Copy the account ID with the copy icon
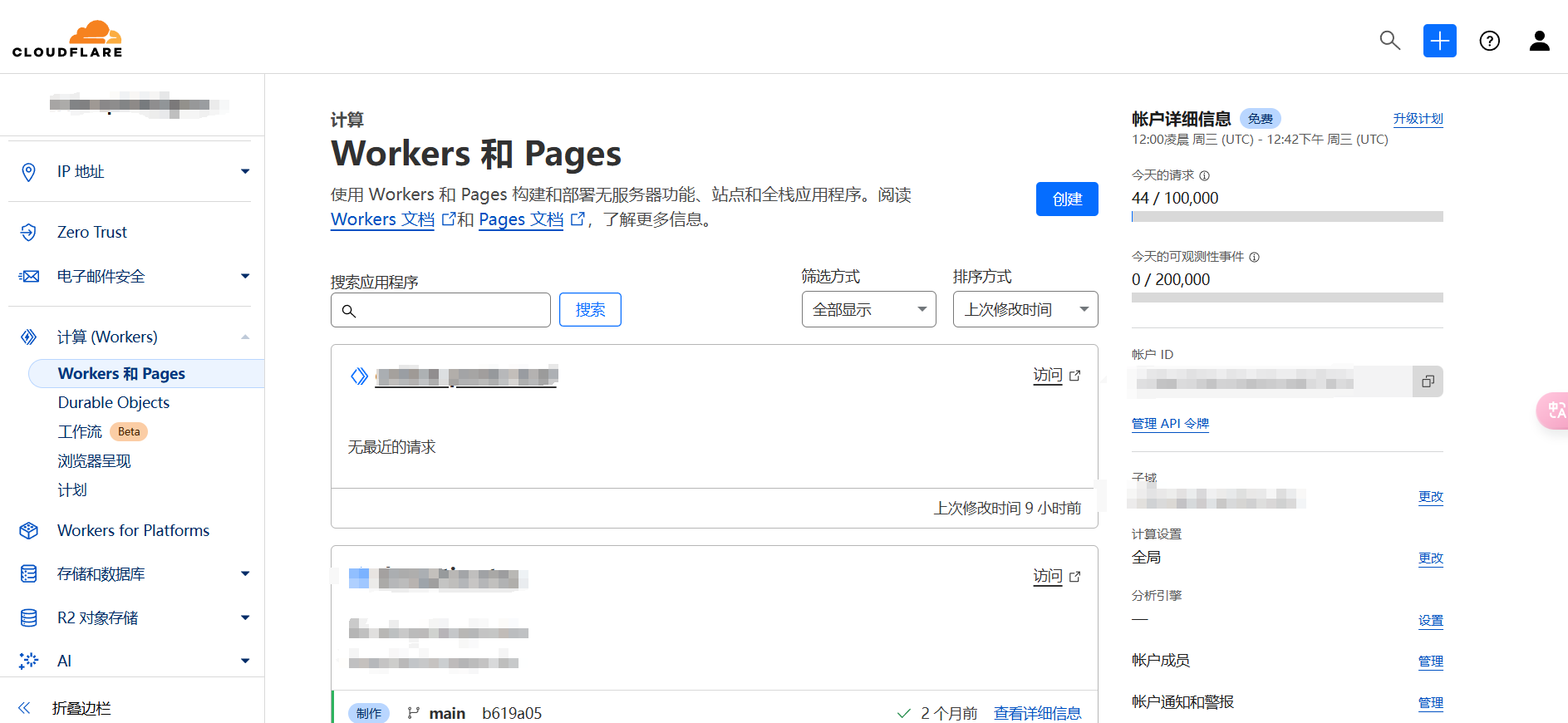The height and width of the screenshot is (723, 1568). coord(1428,381)
